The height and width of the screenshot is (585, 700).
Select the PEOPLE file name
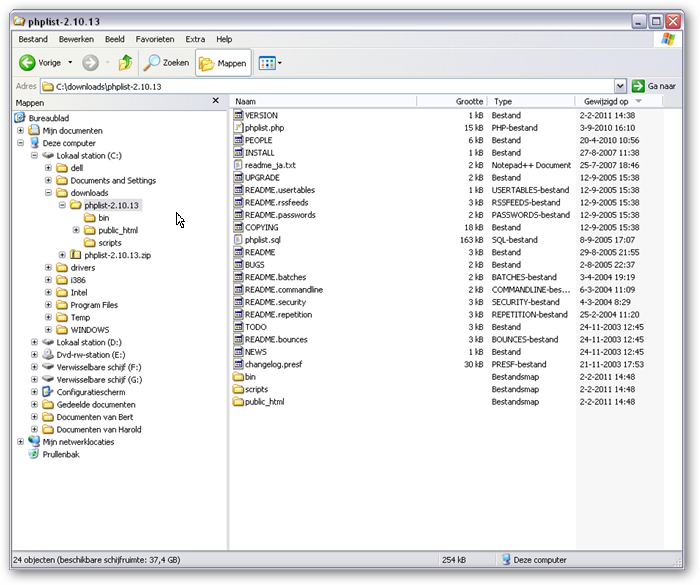coord(258,140)
